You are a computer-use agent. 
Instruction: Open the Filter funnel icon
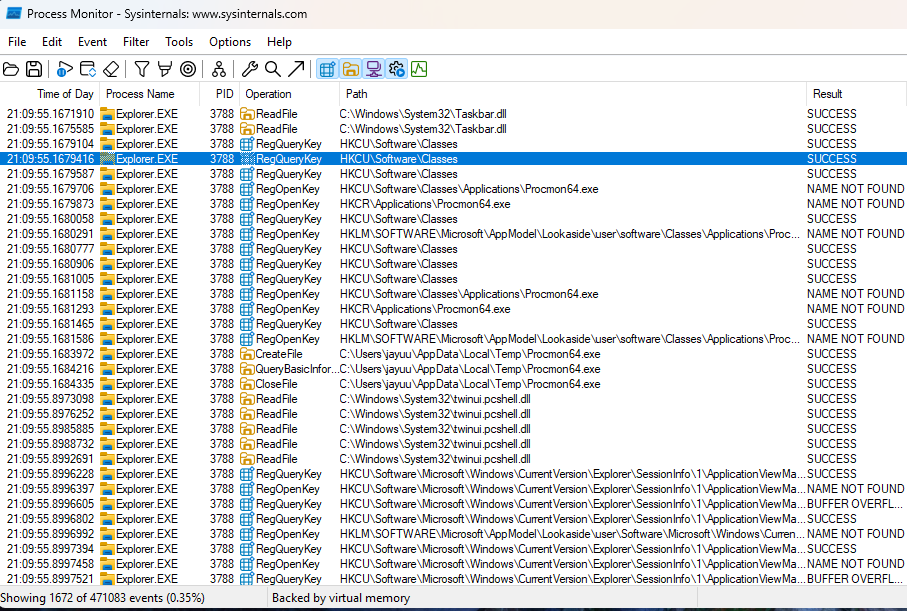[x=142, y=69]
